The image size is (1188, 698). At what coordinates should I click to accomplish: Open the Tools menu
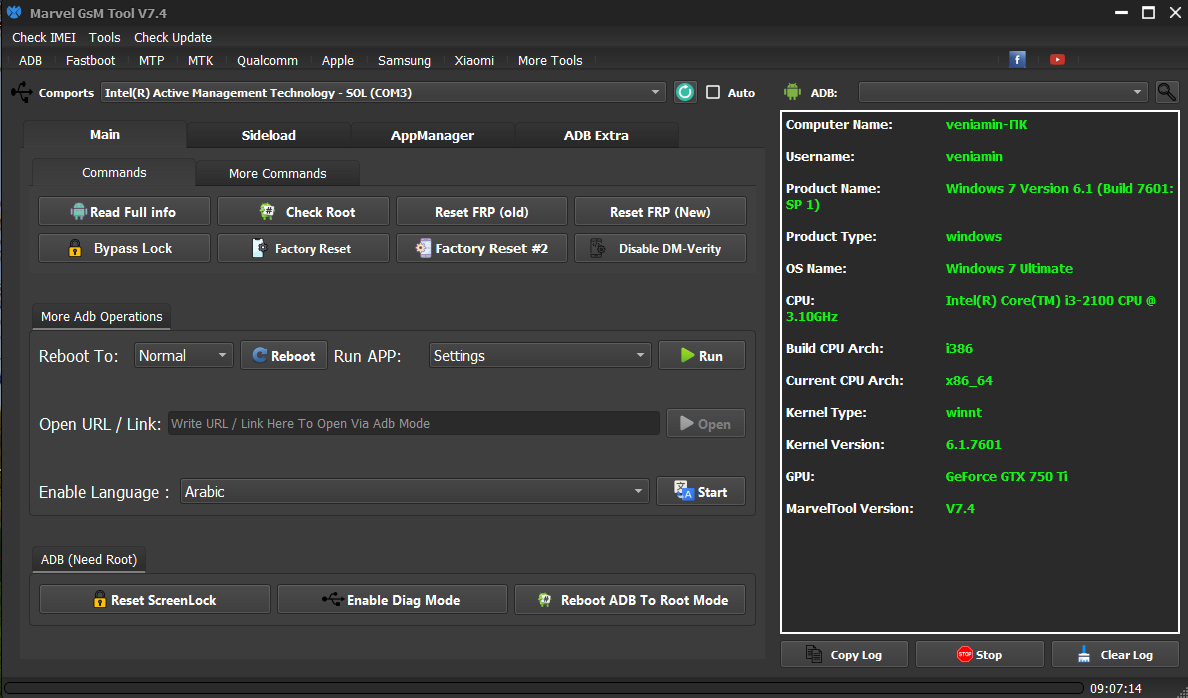tap(105, 37)
